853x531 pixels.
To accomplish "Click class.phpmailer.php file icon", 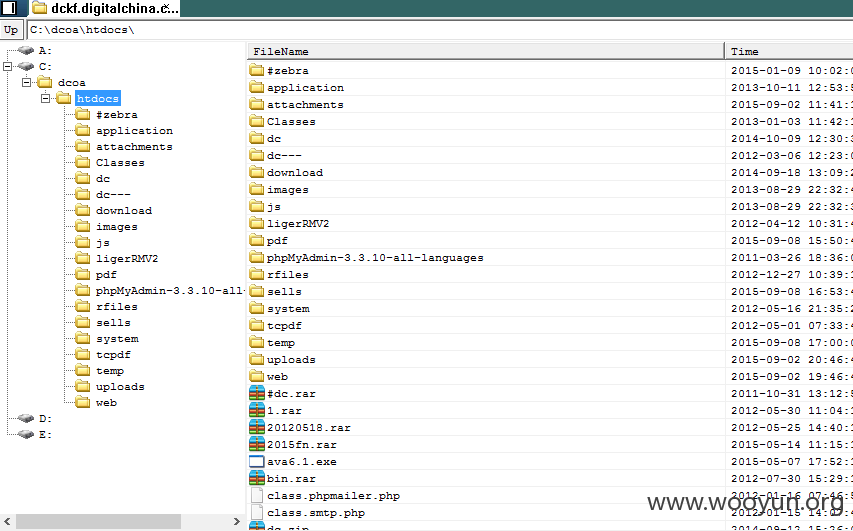I will click(257, 496).
